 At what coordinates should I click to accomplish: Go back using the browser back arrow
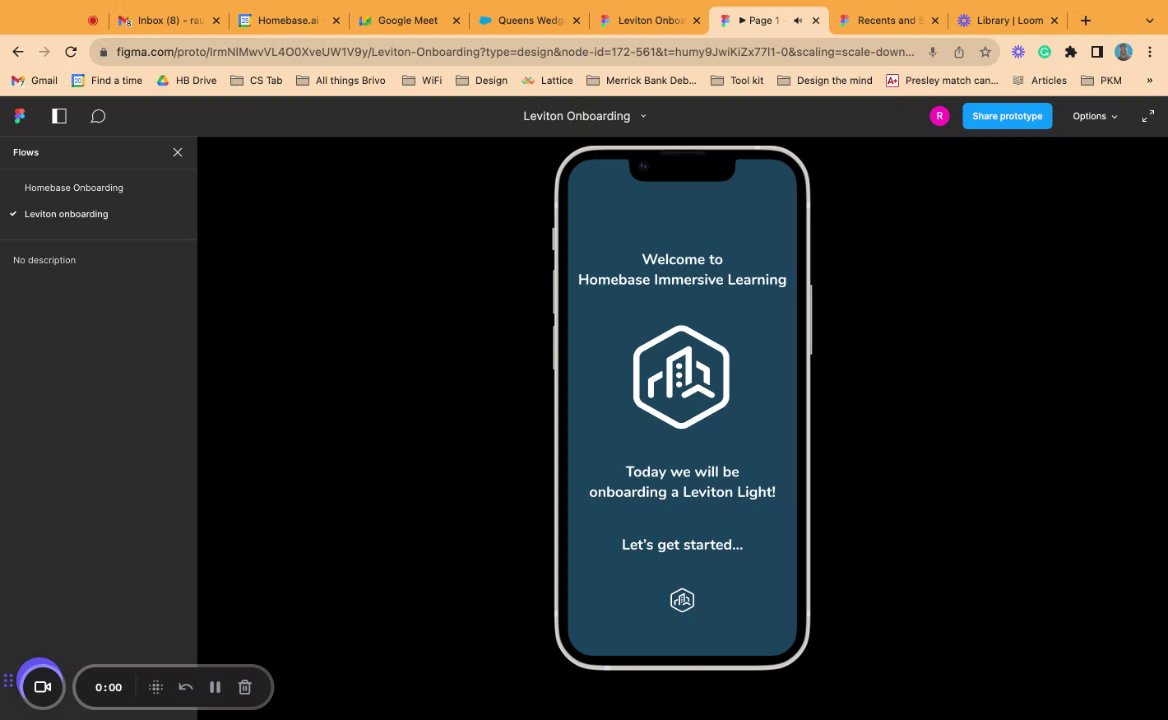pyautogui.click(x=18, y=51)
